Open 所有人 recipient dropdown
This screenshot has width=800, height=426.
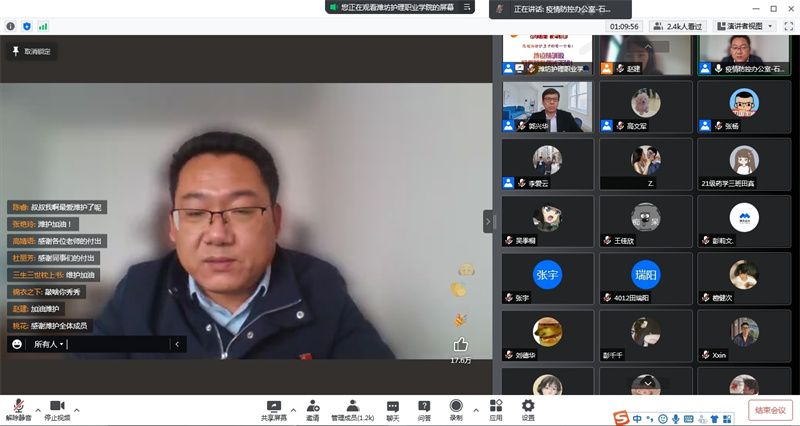point(48,344)
